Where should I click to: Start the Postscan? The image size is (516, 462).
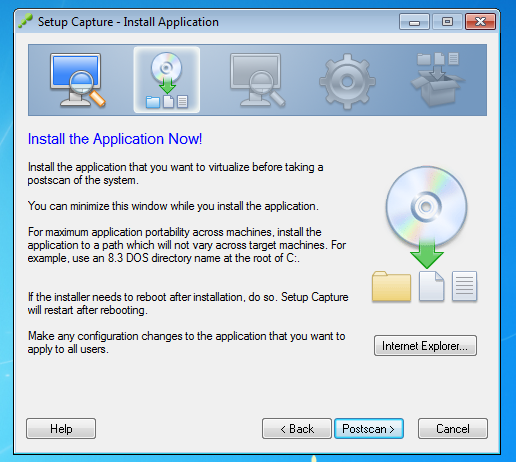pos(369,429)
